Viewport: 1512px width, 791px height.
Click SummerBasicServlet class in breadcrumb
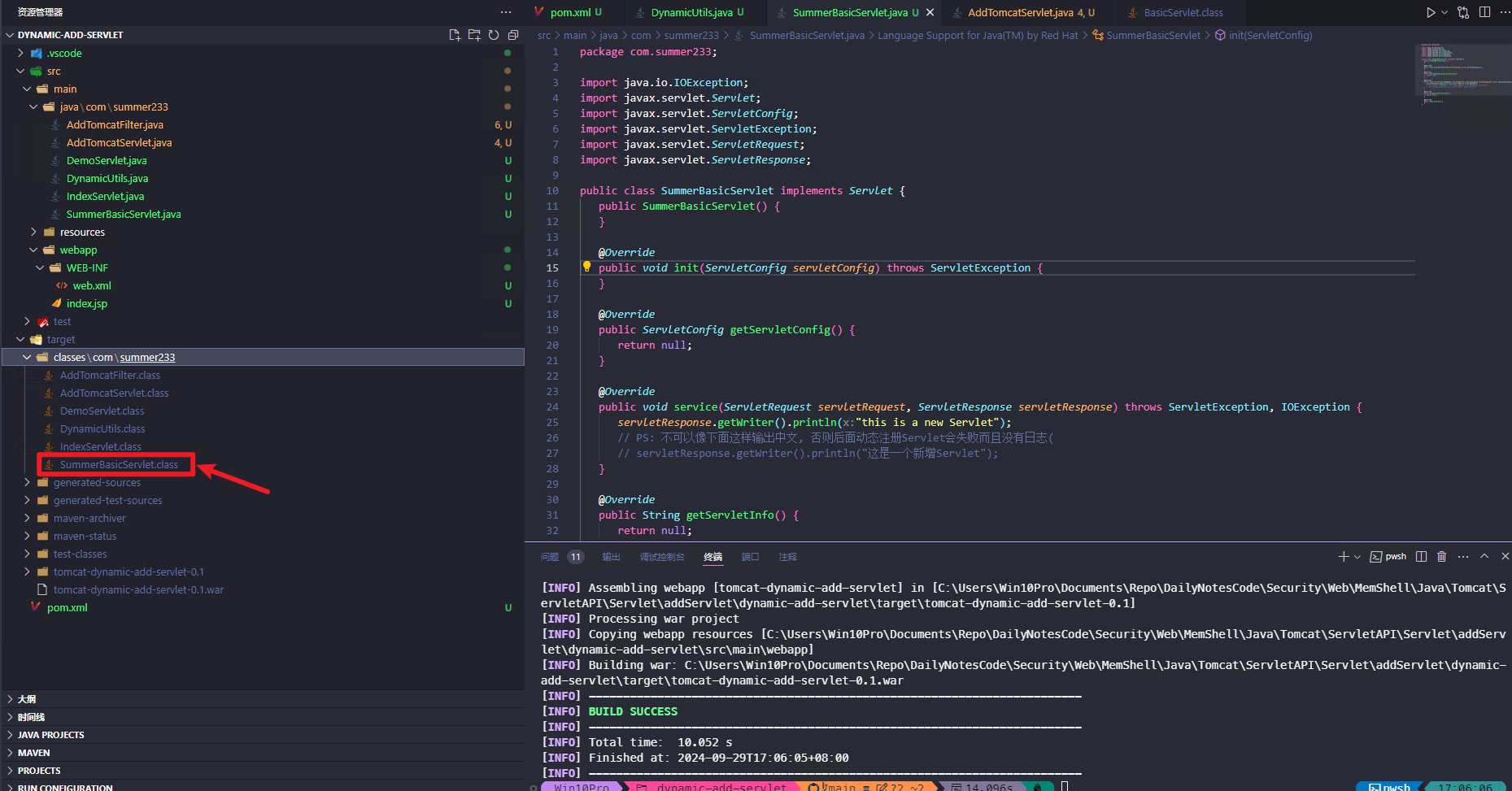pyautogui.click(x=1153, y=35)
